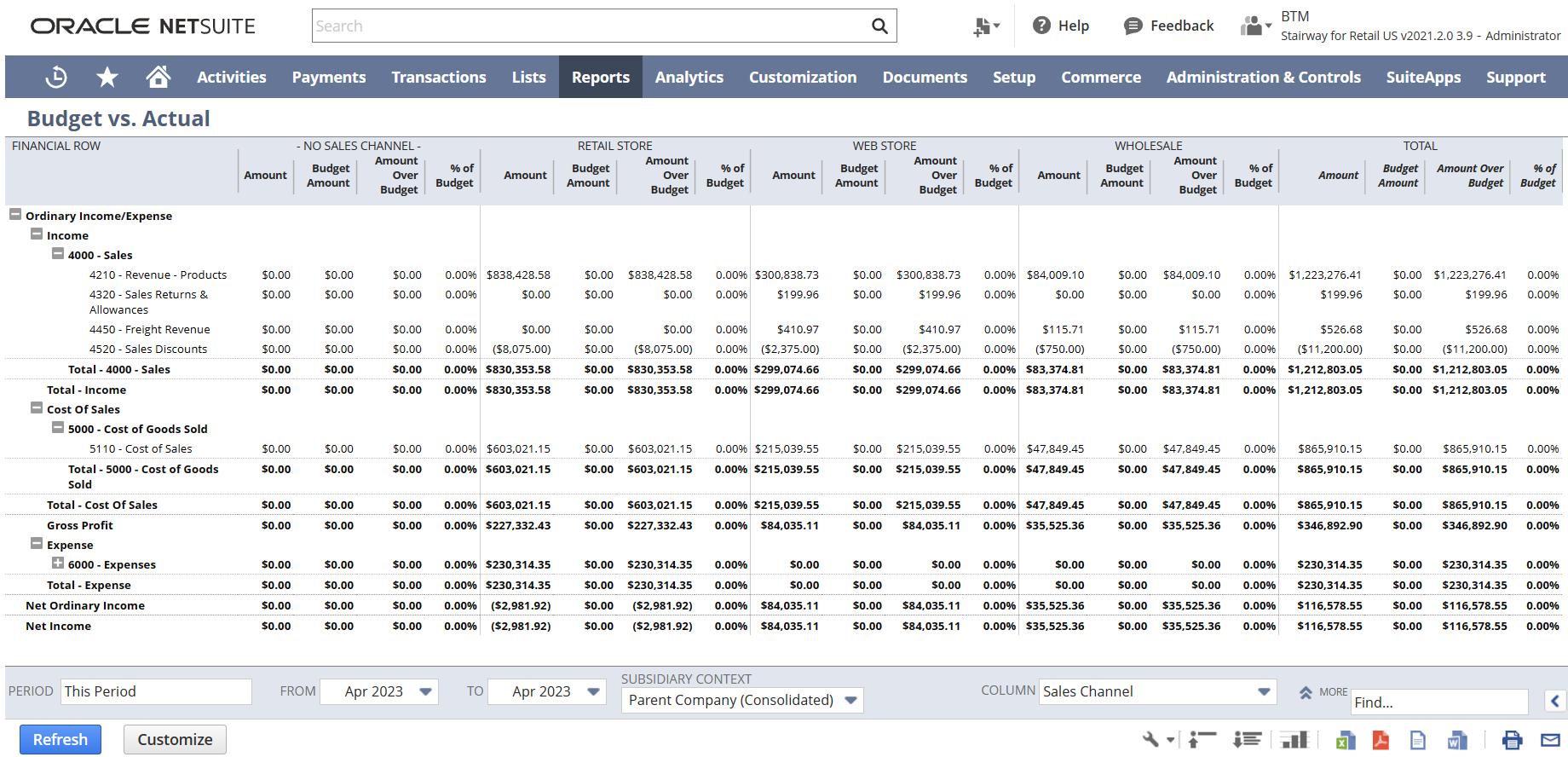This screenshot has width=1568, height=757.
Task: Click the RETAIL STORE column group header
Action: pos(614,146)
